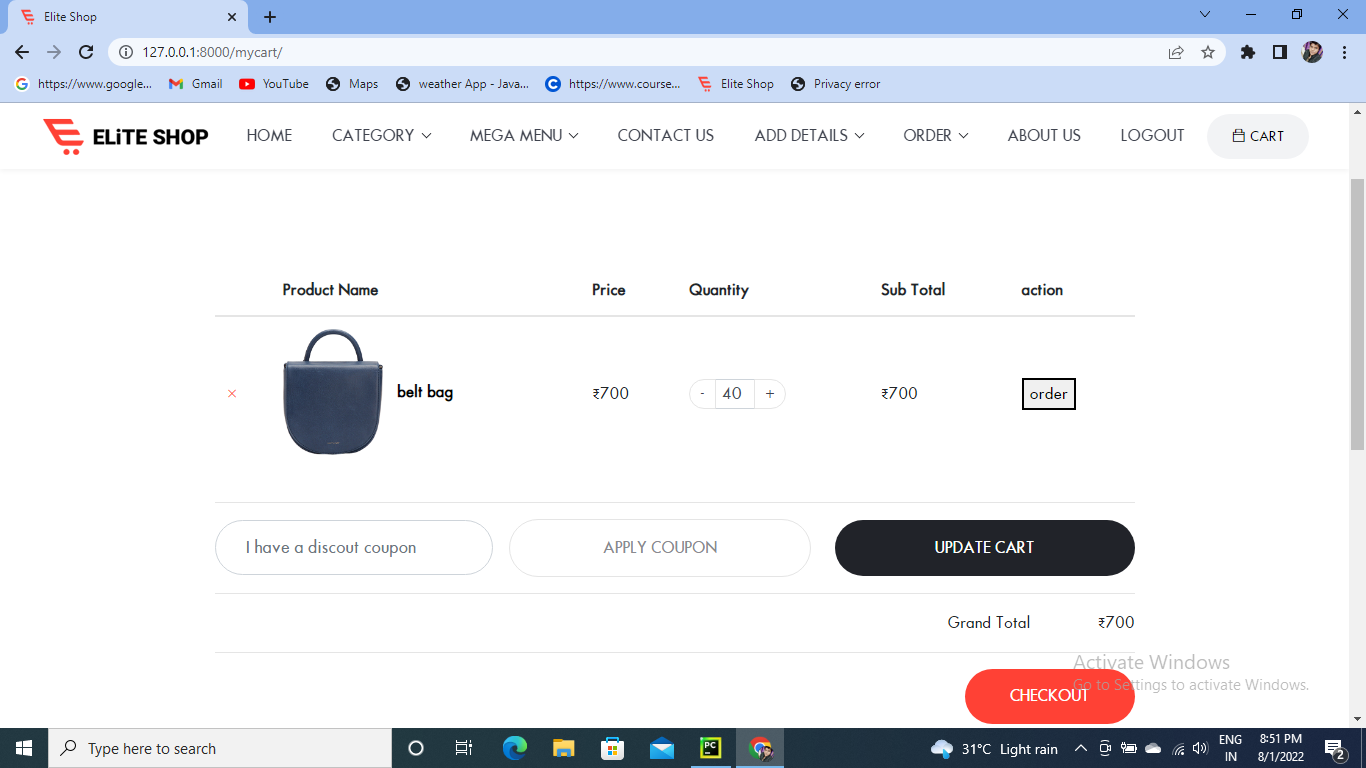The height and width of the screenshot is (768, 1366).
Task: Expand the ADD DETAILS dropdown
Action: point(809,136)
